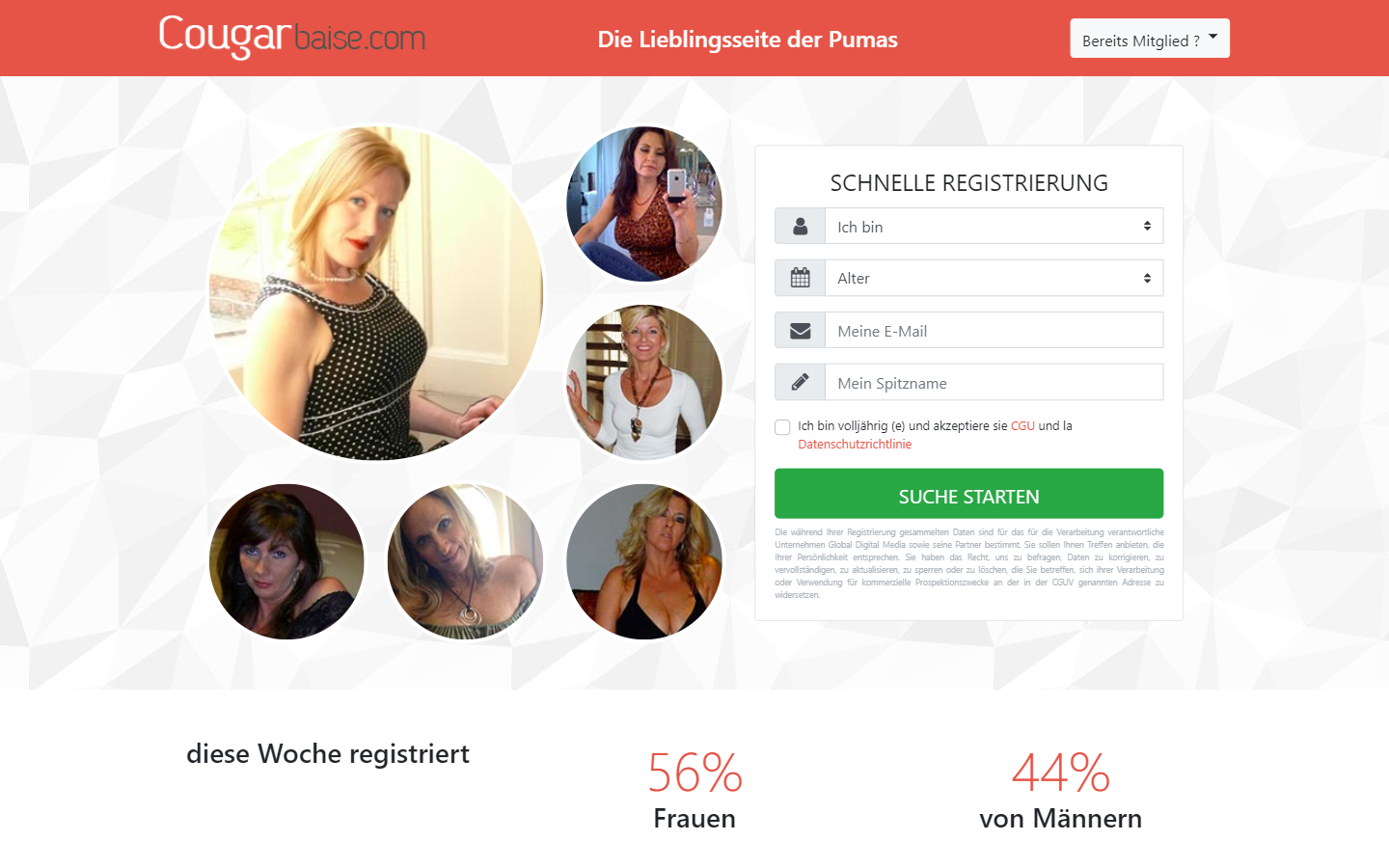Click the envelope icon beside Meine E-Mail

tap(800, 331)
